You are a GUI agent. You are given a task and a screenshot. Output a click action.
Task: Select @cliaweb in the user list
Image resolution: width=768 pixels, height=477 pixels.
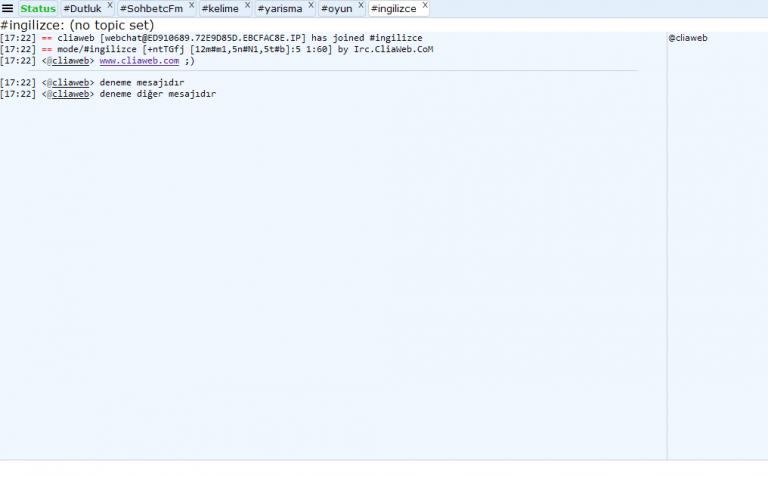pos(692,38)
